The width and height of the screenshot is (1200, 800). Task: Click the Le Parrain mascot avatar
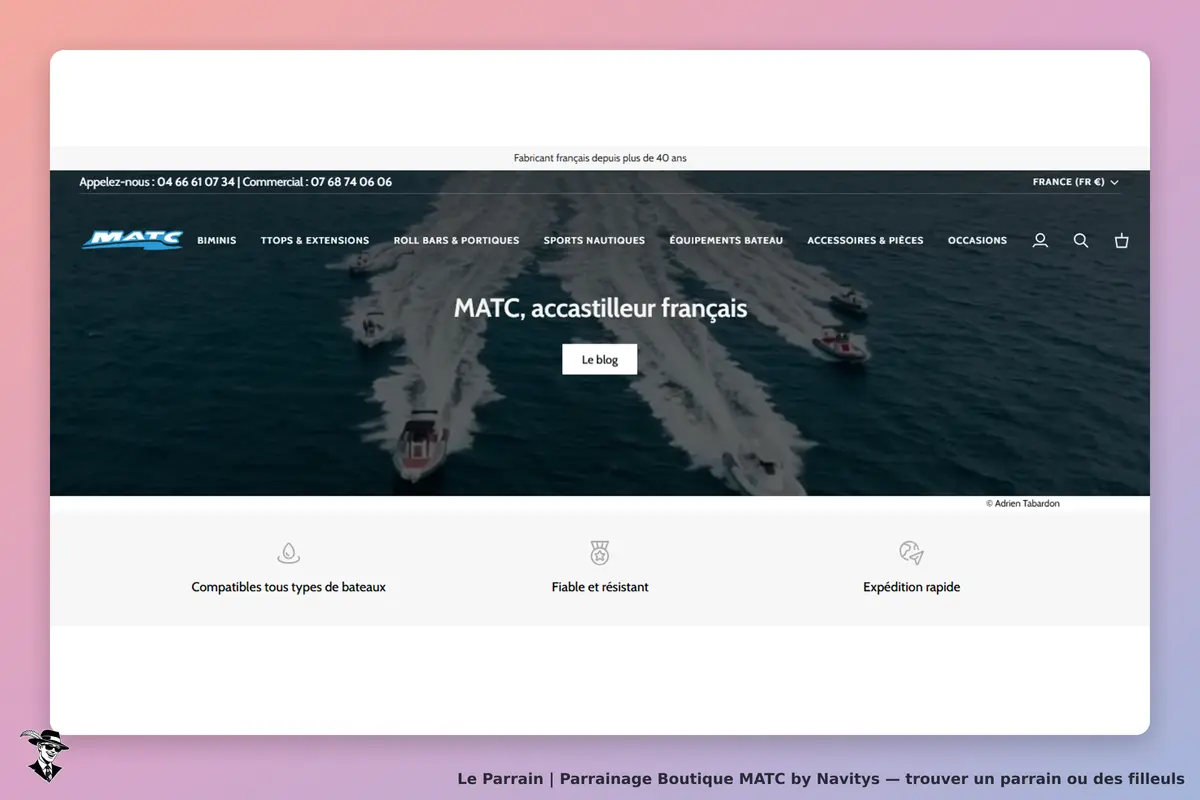pyautogui.click(x=44, y=755)
